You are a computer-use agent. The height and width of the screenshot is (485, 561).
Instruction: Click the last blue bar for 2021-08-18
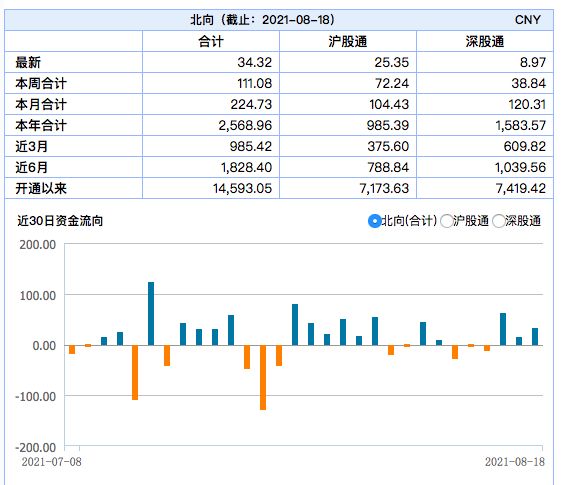[535, 337]
